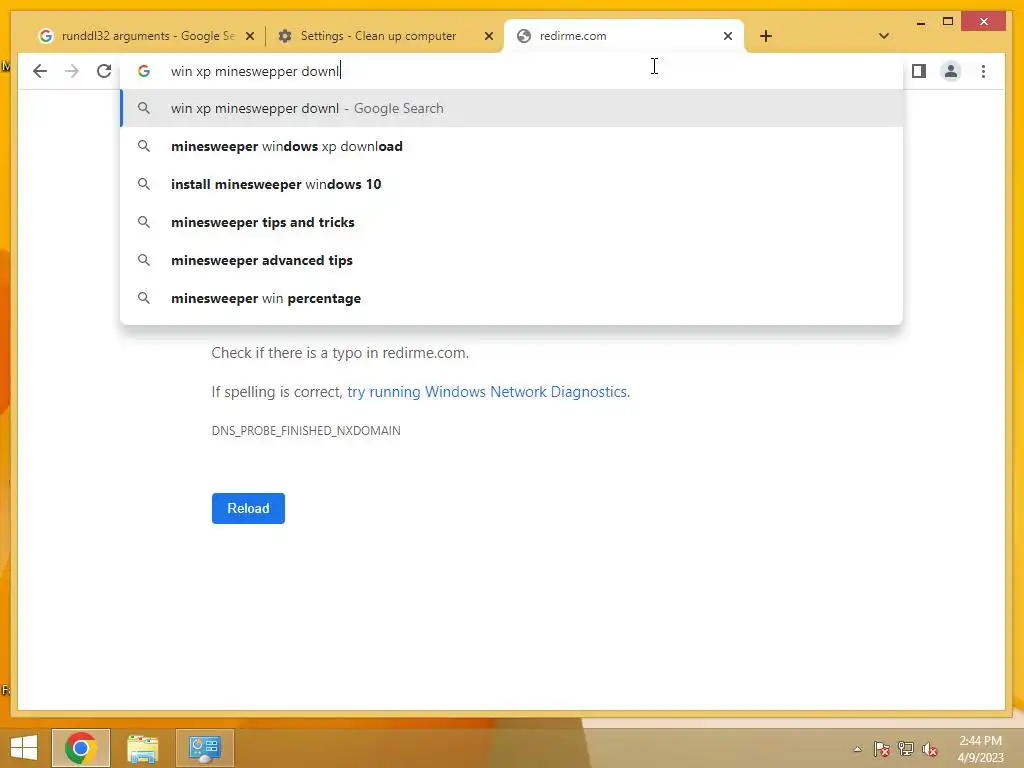Click the search icon beside 'minesweeper win percentage'
The width and height of the screenshot is (1024, 768).
coord(144,298)
